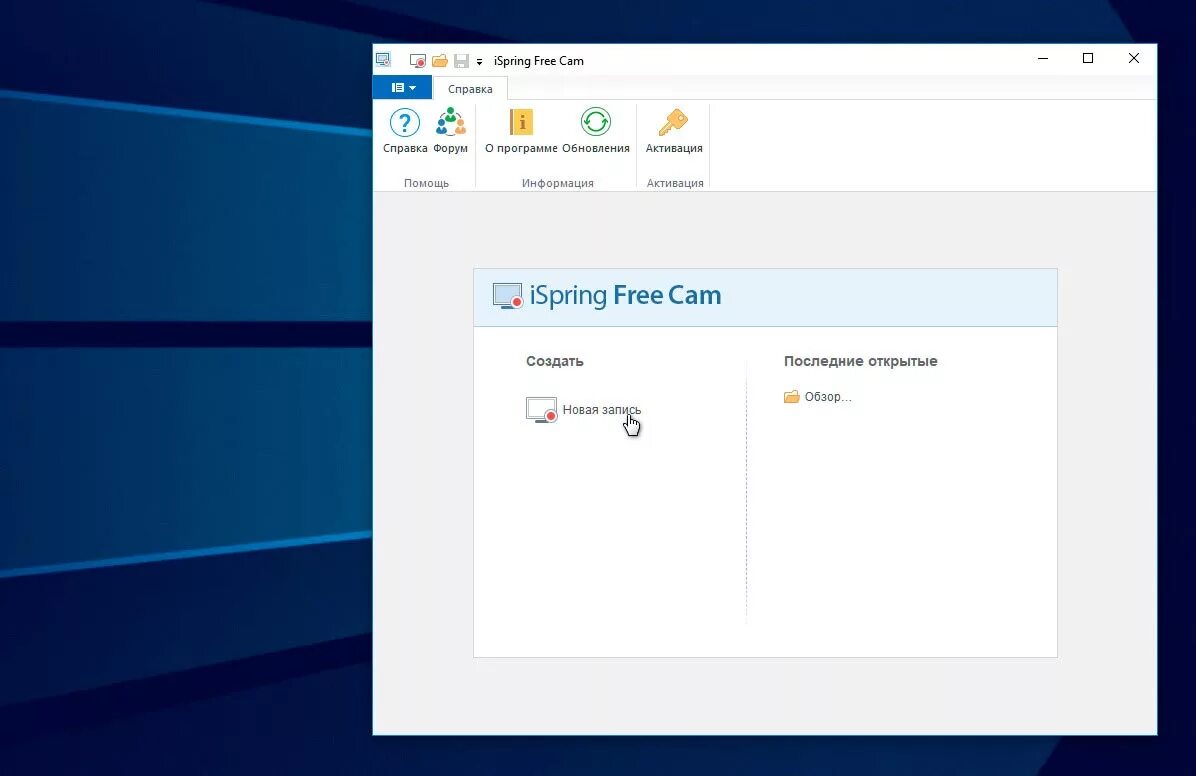Select the Справка ribbon tab
The width and height of the screenshot is (1196, 776).
click(470, 89)
